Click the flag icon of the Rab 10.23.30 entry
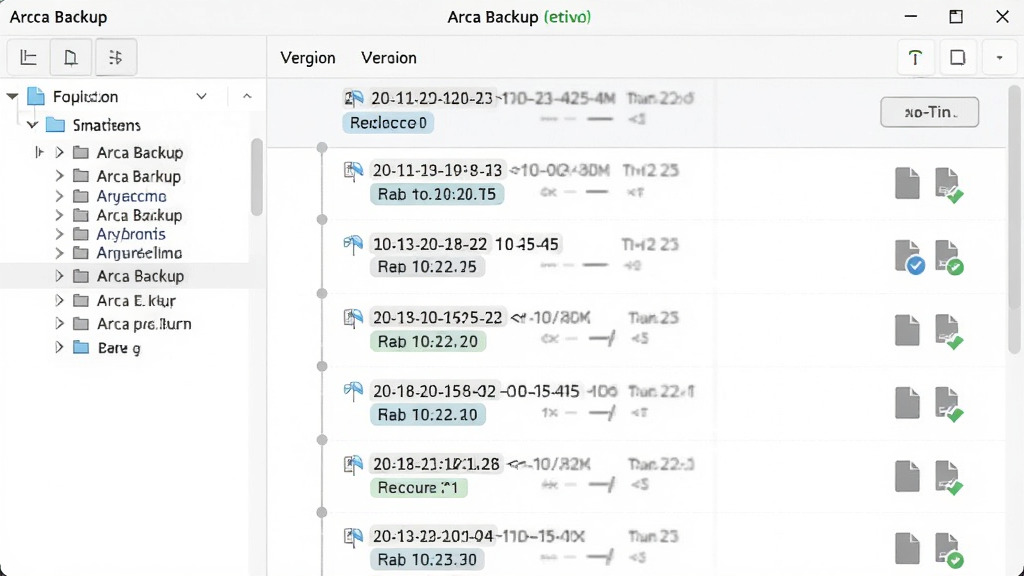 click(x=353, y=537)
